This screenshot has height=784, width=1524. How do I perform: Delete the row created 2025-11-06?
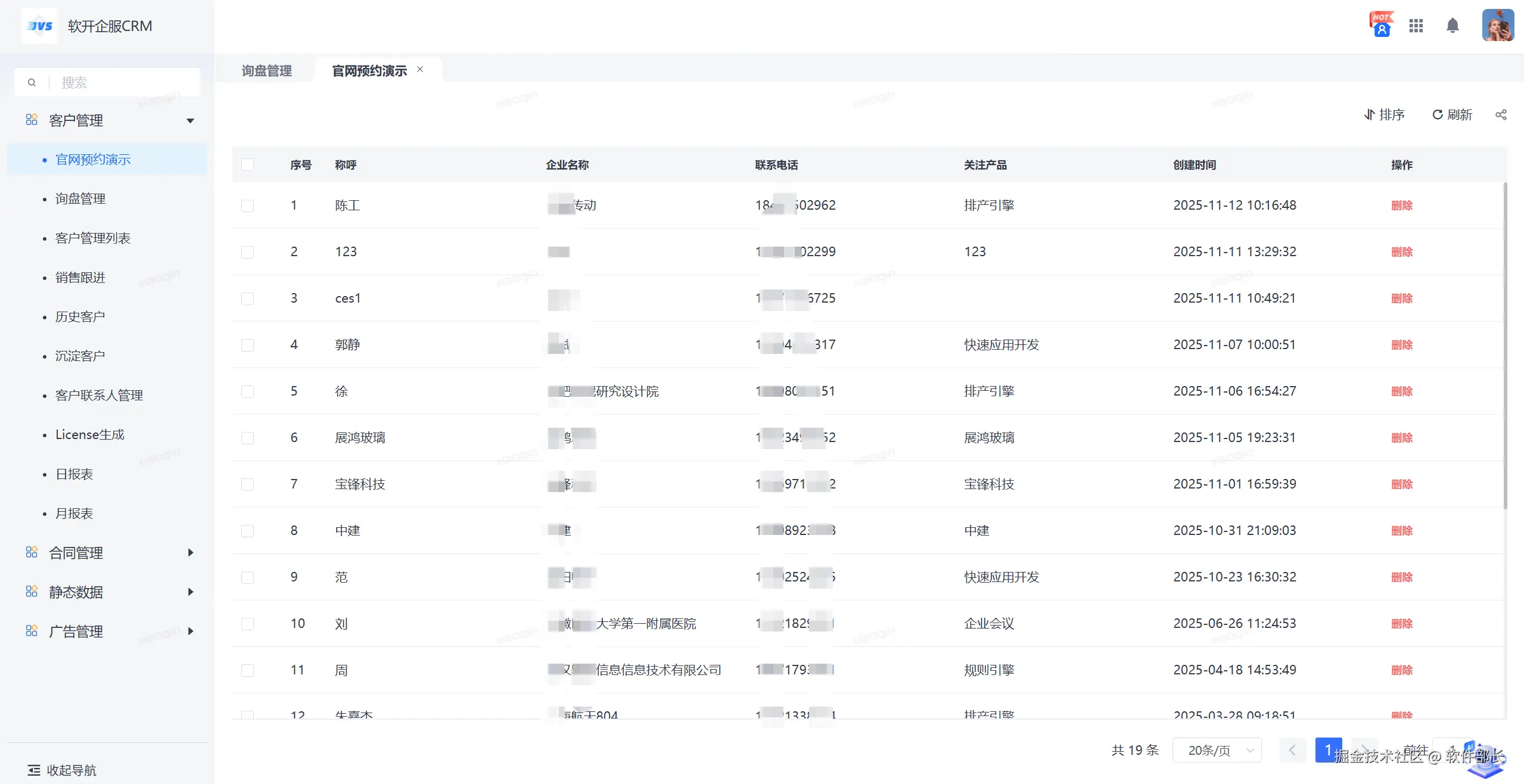pos(1401,391)
